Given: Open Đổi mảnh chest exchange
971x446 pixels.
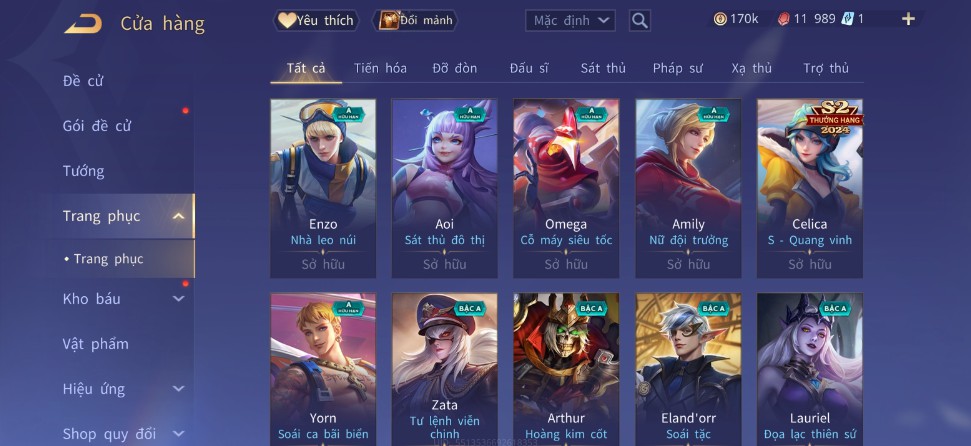Looking at the screenshot, I should (415, 20).
